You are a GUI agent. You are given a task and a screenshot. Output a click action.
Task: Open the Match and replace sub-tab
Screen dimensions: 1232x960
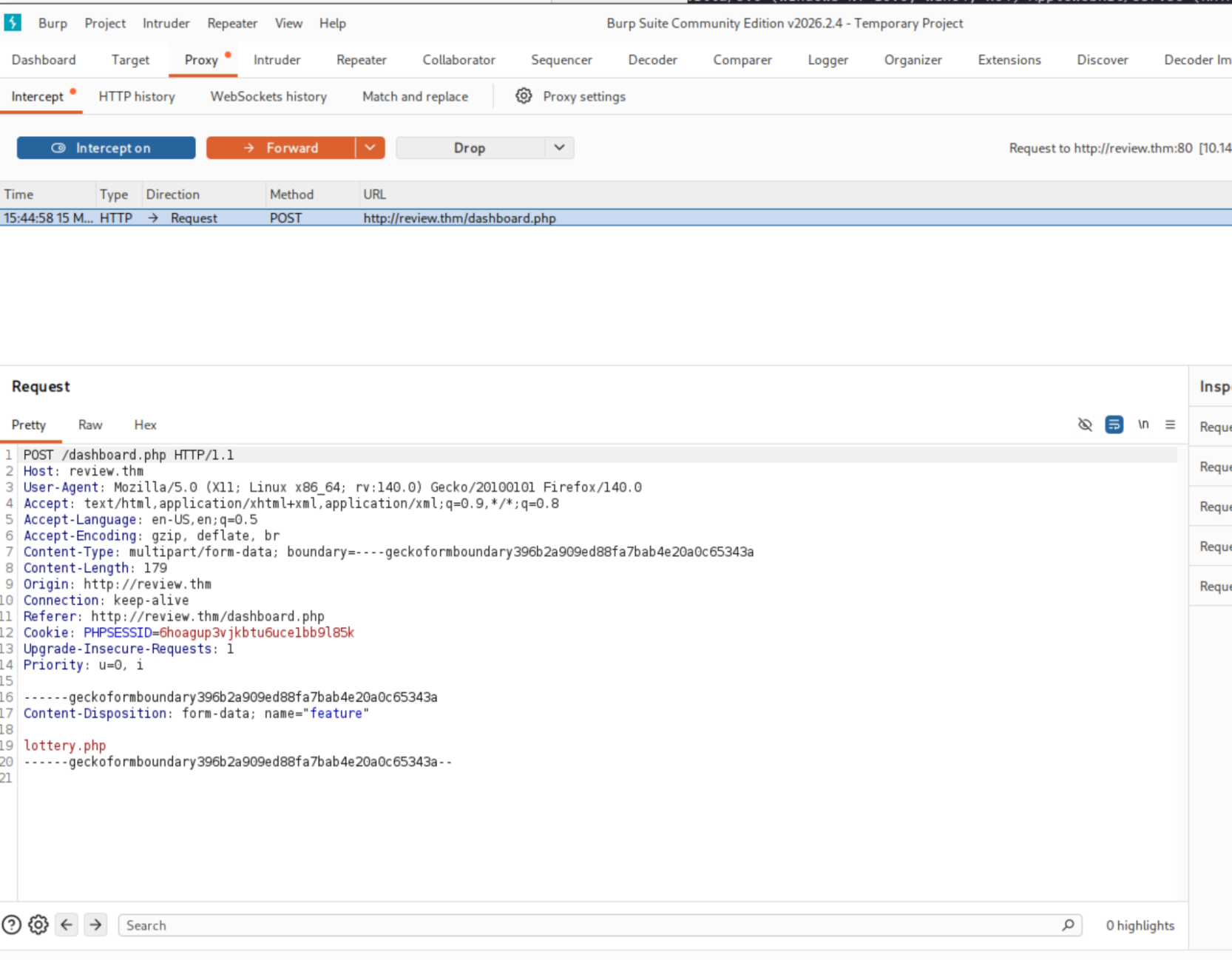(415, 97)
